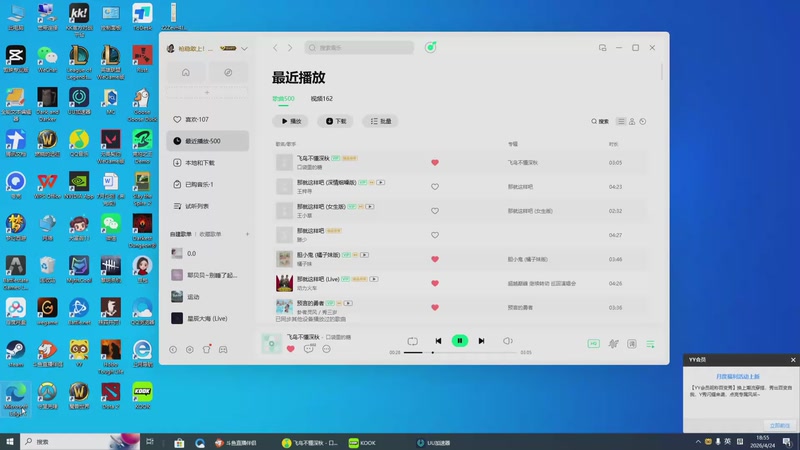This screenshot has width=800, height=450.
Task: Toggle the desktop lyrics 词 icon
Action: point(632,344)
